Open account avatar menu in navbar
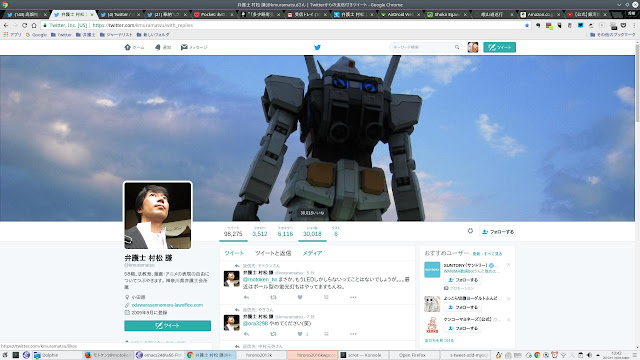The image size is (640, 360). pyautogui.click(x=473, y=47)
